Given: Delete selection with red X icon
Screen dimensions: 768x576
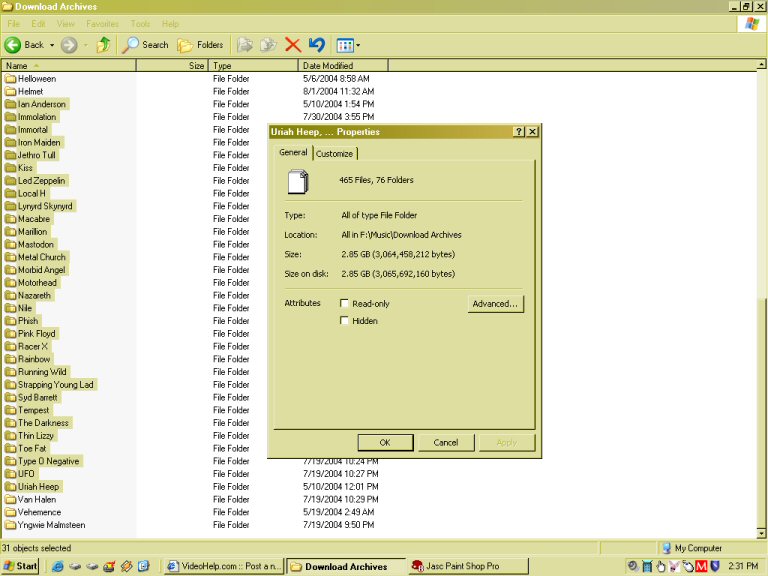Looking at the screenshot, I should (293, 45).
